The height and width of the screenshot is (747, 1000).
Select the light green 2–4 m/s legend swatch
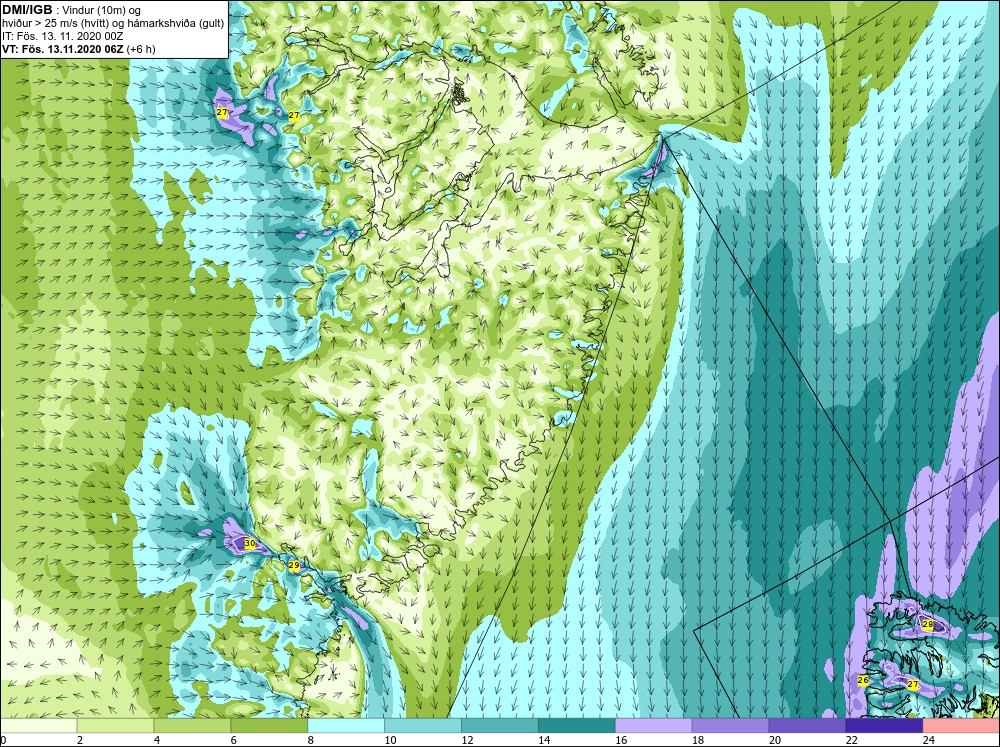115,726
